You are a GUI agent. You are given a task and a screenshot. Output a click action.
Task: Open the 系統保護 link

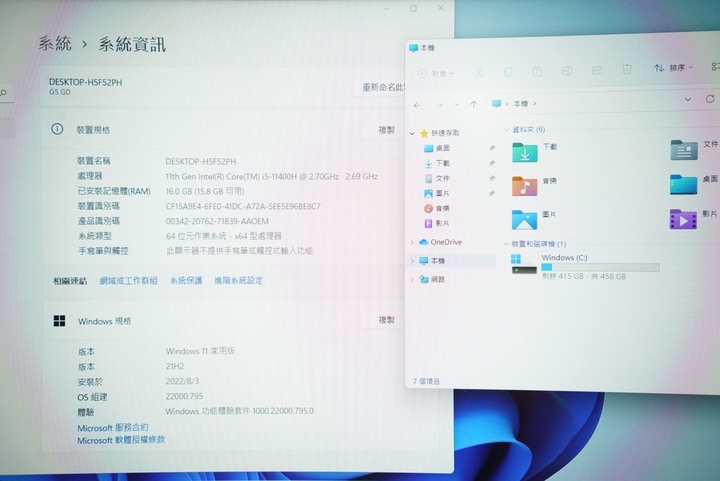tap(186, 280)
